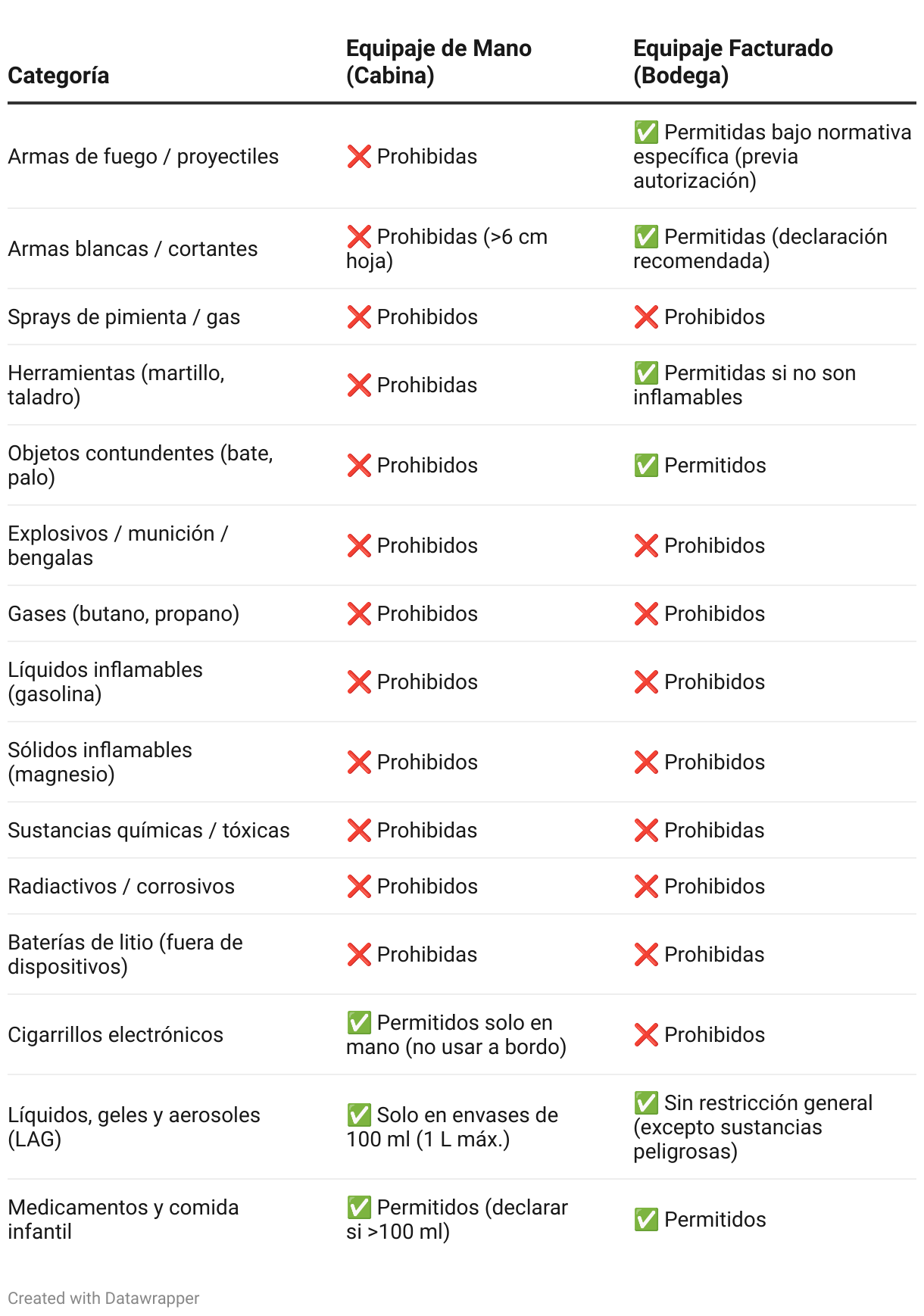Click red cross icon in Cigarrillos electrónicos bodega cell
The height and width of the screenshot is (1316, 924).
[x=646, y=1035]
